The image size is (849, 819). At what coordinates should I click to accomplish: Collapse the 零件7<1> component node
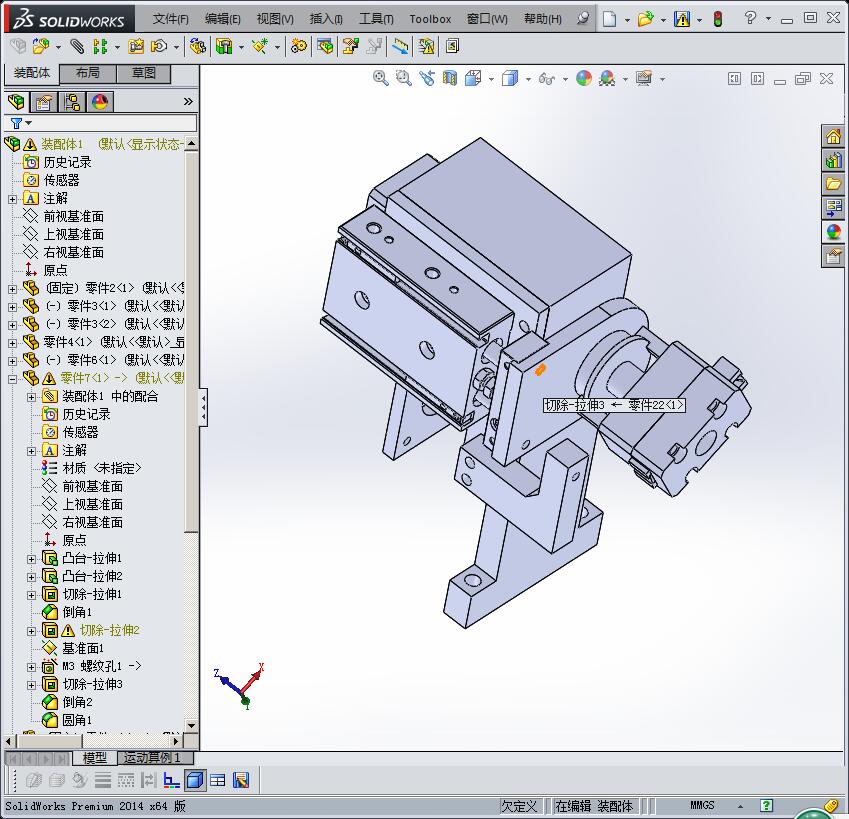[x=12, y=379]
